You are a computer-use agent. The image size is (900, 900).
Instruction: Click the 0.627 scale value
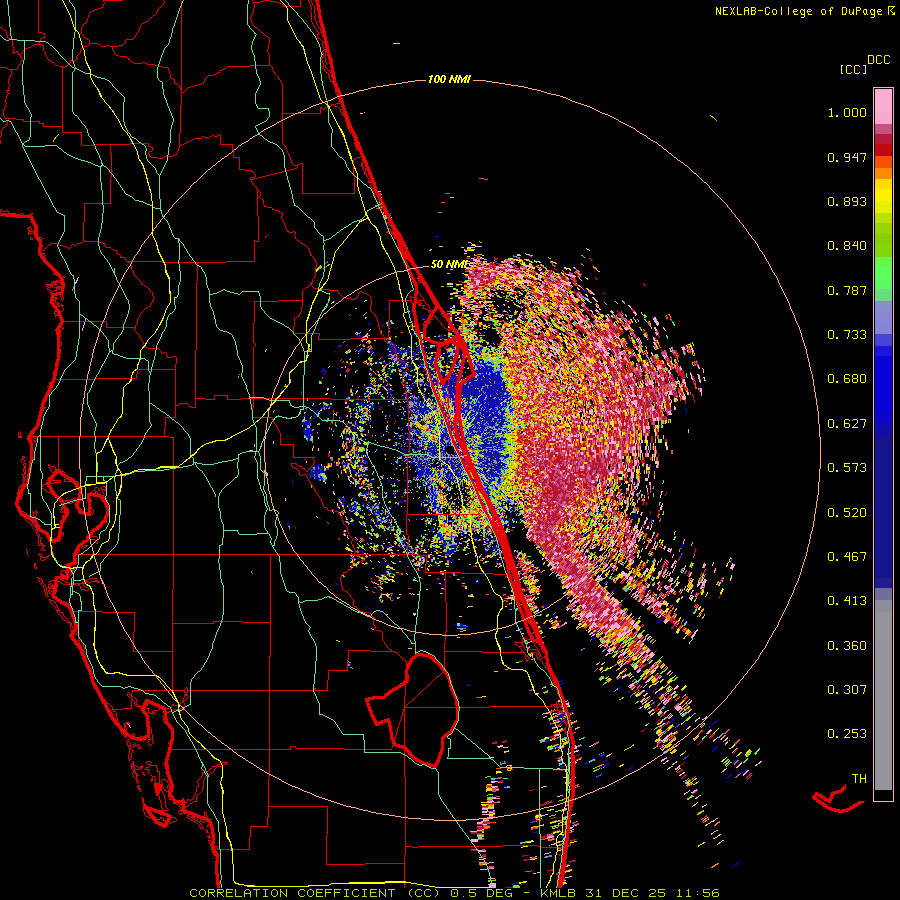pos(847,424)
